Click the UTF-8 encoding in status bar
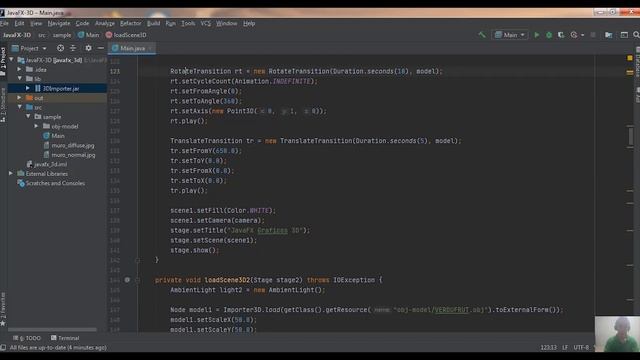The width and height of the screenshot is (640, 360). [x=581, y=348]
